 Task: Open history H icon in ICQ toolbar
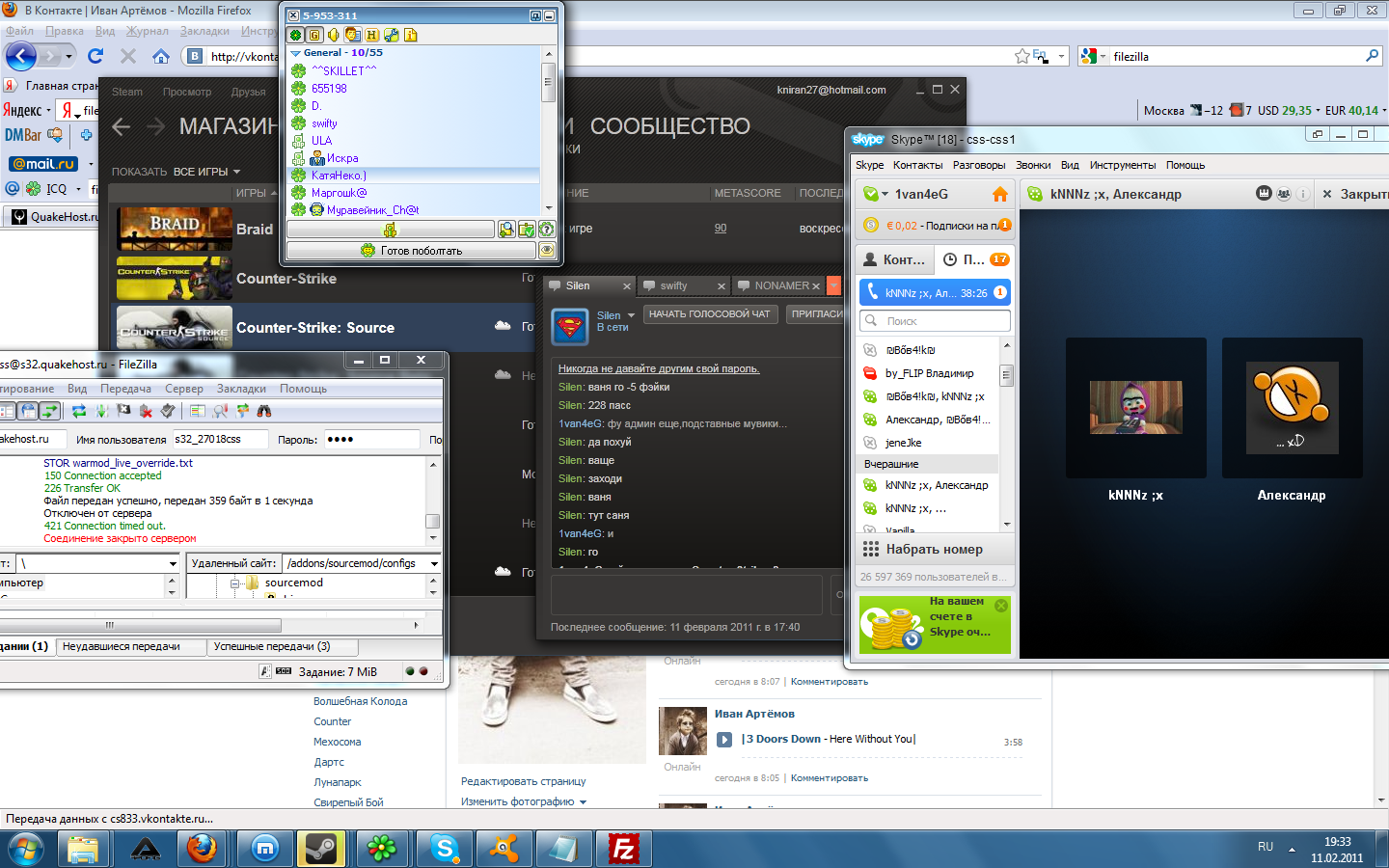click(372, 35)
